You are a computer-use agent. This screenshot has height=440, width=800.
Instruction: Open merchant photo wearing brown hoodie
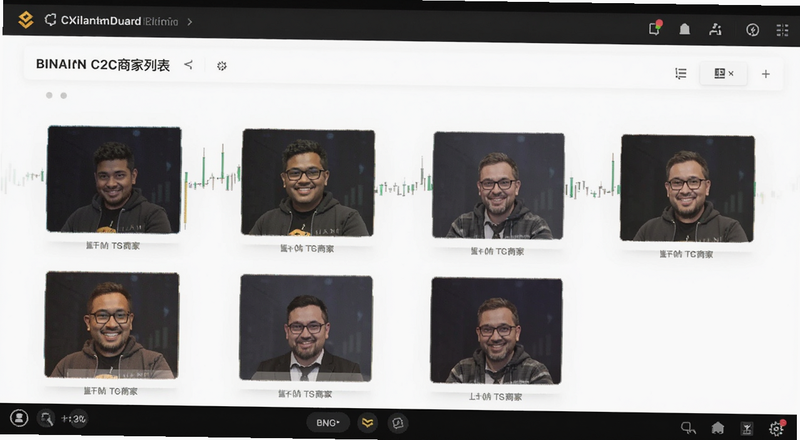tap(112, 325)
